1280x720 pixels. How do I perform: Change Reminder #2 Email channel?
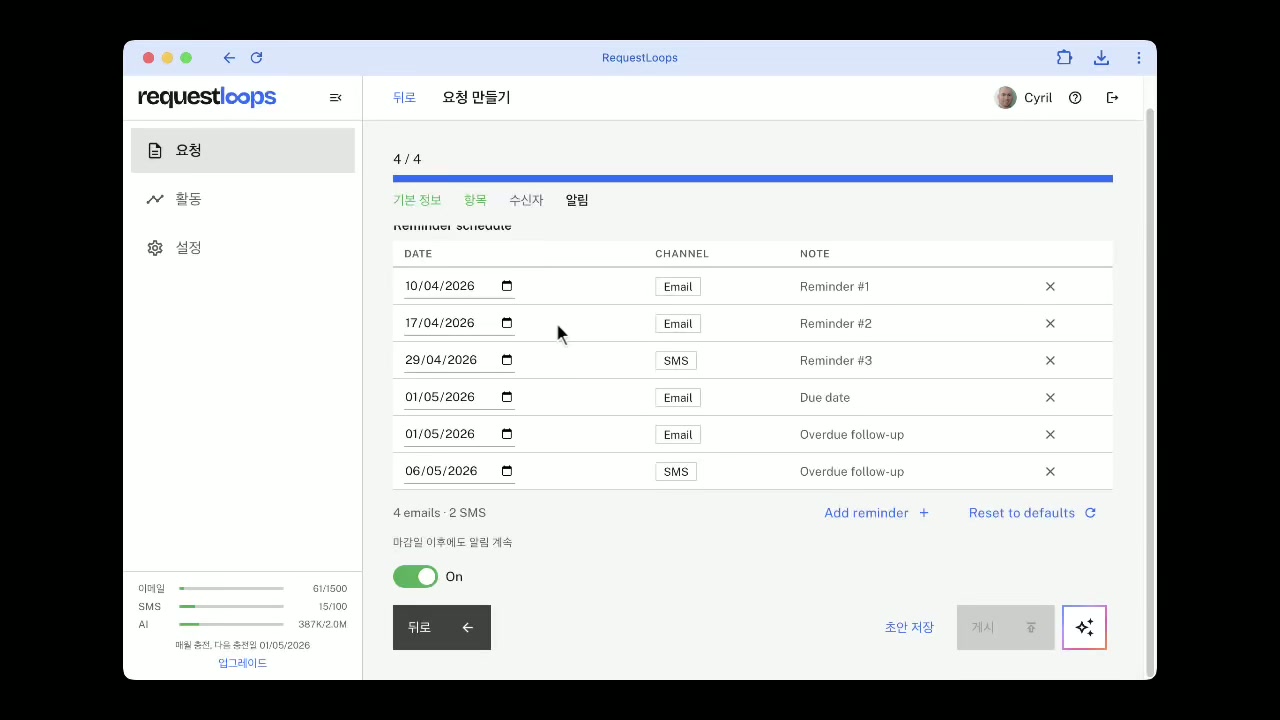pos(677,324)
